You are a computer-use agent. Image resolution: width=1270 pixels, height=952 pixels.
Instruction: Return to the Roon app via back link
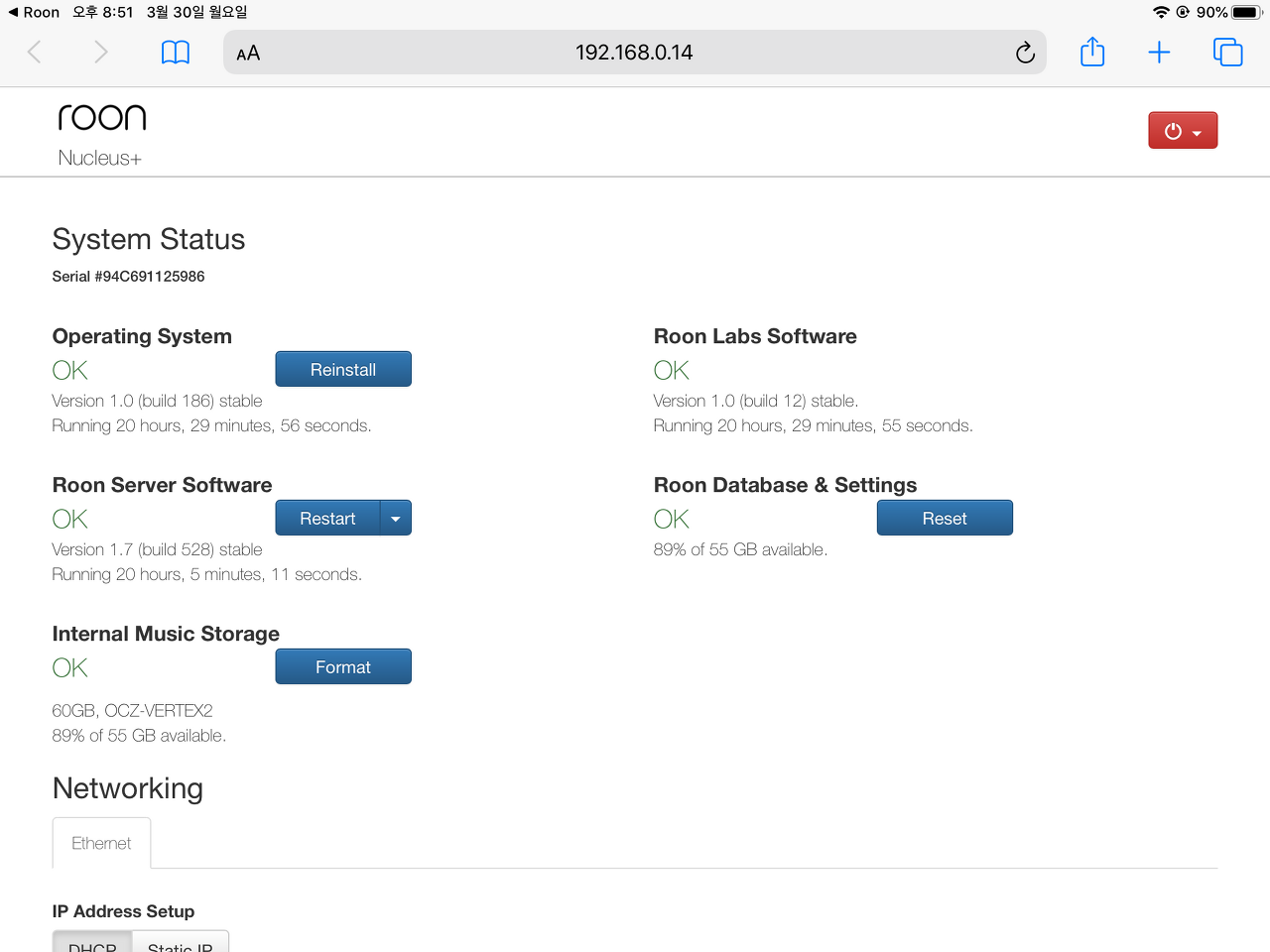pyautogui.click(x=34, y=12)
